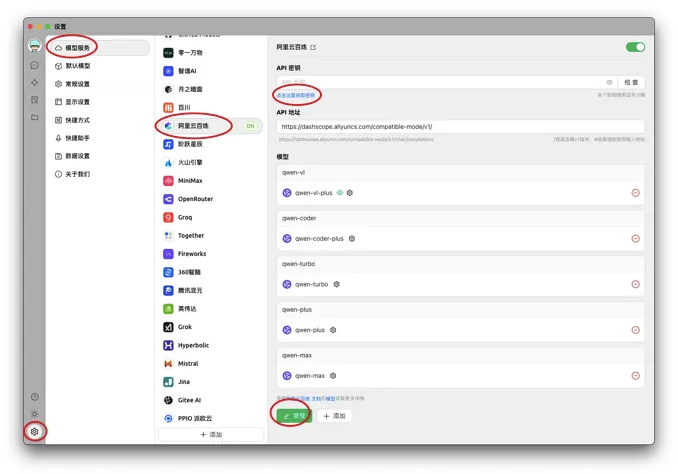Remove the qwen-vl-plus model
Screen dimensions: 678x474
tap(635, 193)
